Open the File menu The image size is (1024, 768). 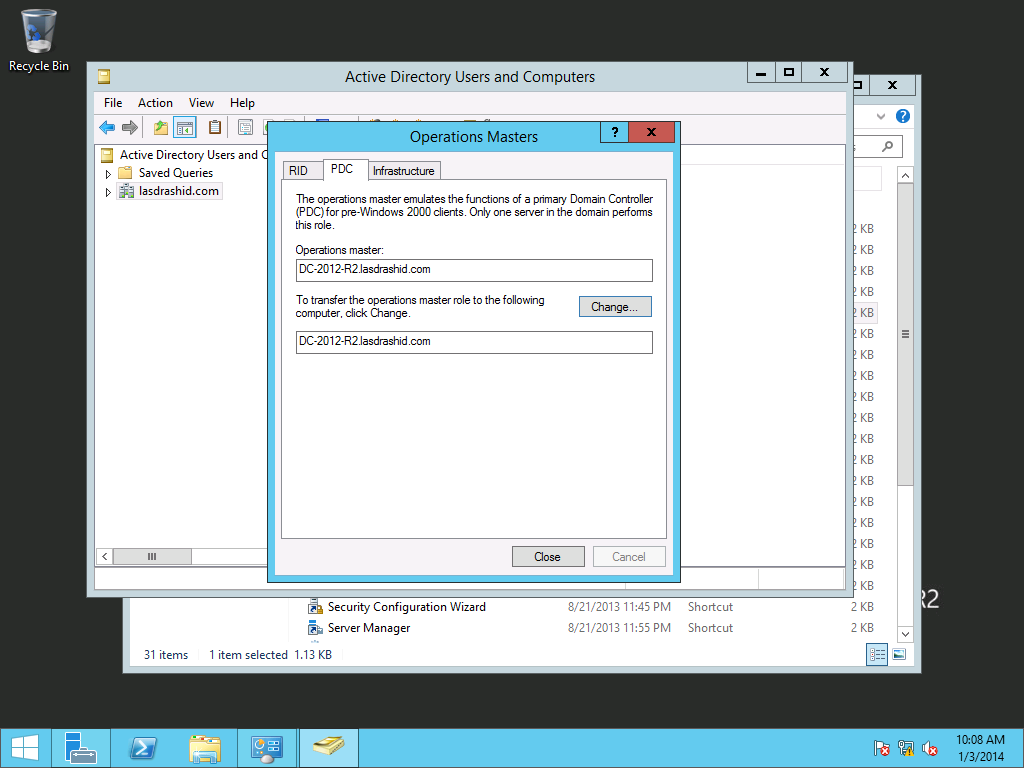[x=113, y=103]
